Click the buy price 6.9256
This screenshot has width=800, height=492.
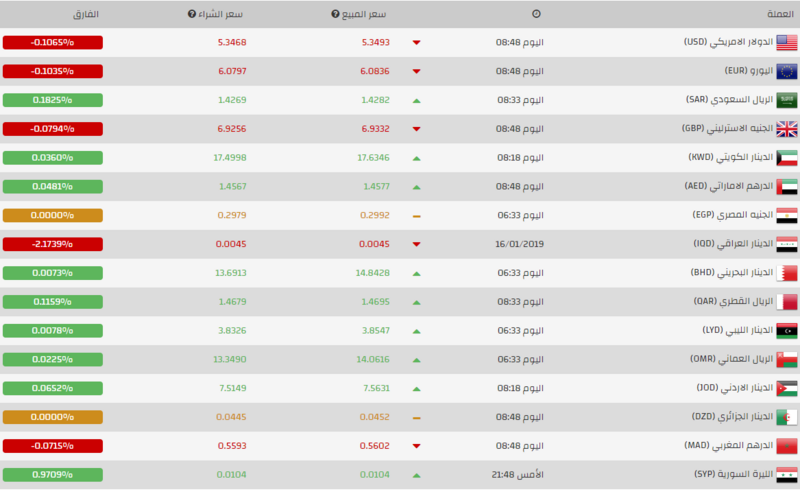point(232,129)
